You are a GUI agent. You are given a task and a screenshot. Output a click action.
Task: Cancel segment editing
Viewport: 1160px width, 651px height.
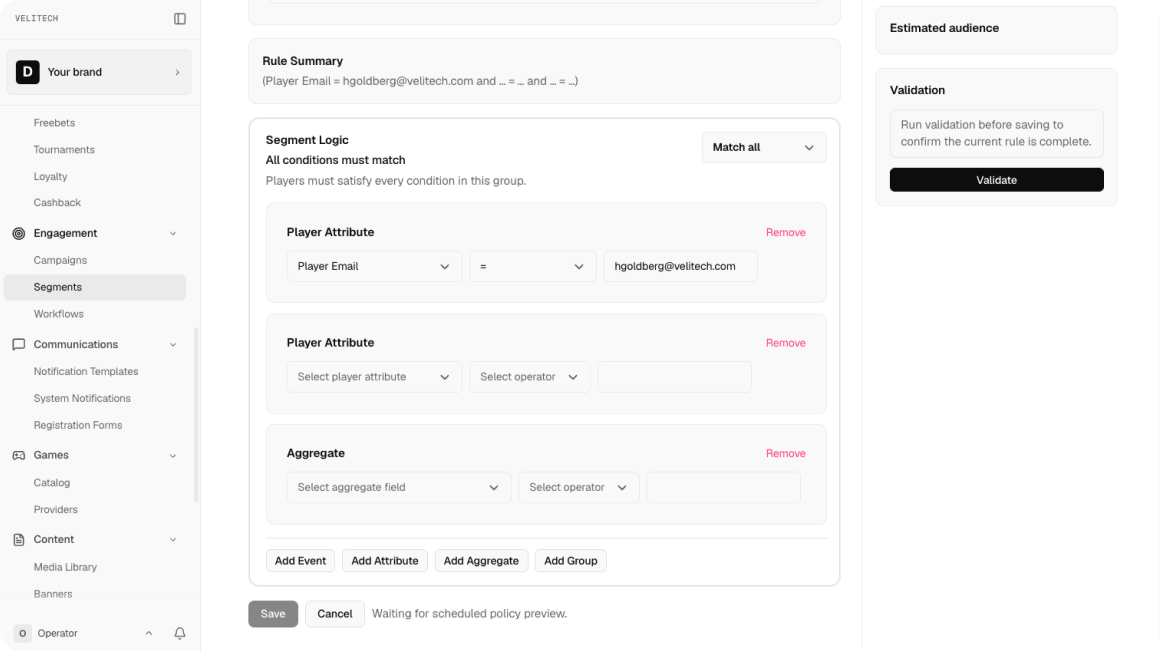click(x=334, y=614)
